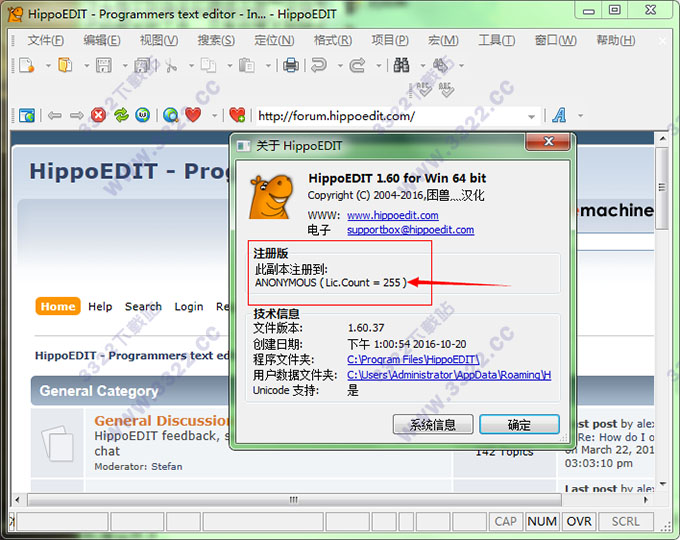
Task: Open the 文件(F) menu
Action: 46,40
